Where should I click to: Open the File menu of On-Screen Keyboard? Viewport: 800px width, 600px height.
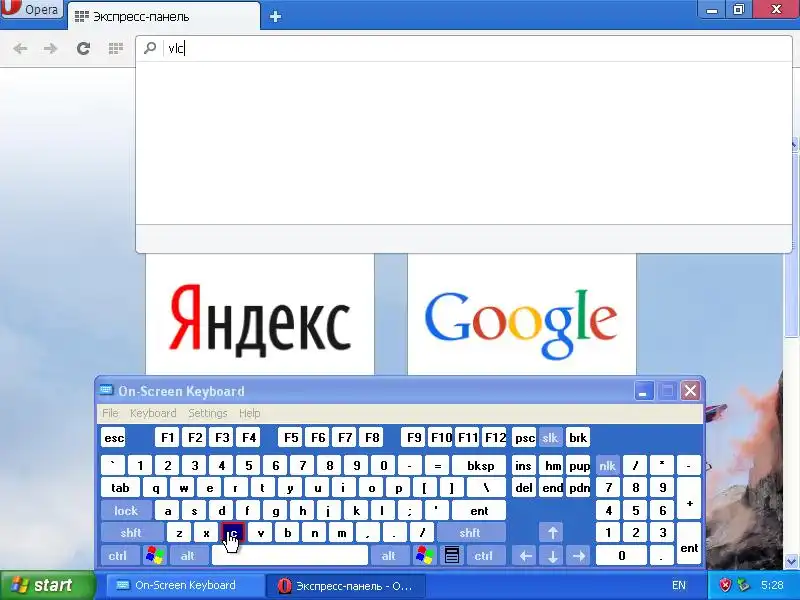coord(110,413)
